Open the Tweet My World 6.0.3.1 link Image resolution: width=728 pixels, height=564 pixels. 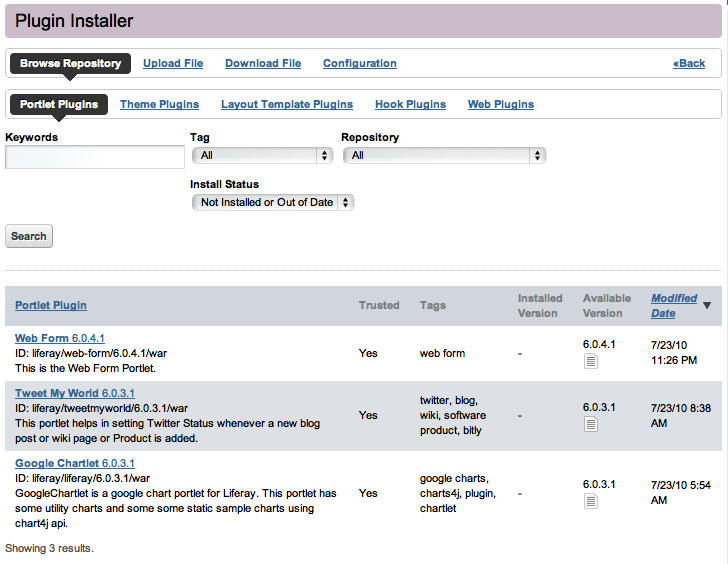click(75, 393)
